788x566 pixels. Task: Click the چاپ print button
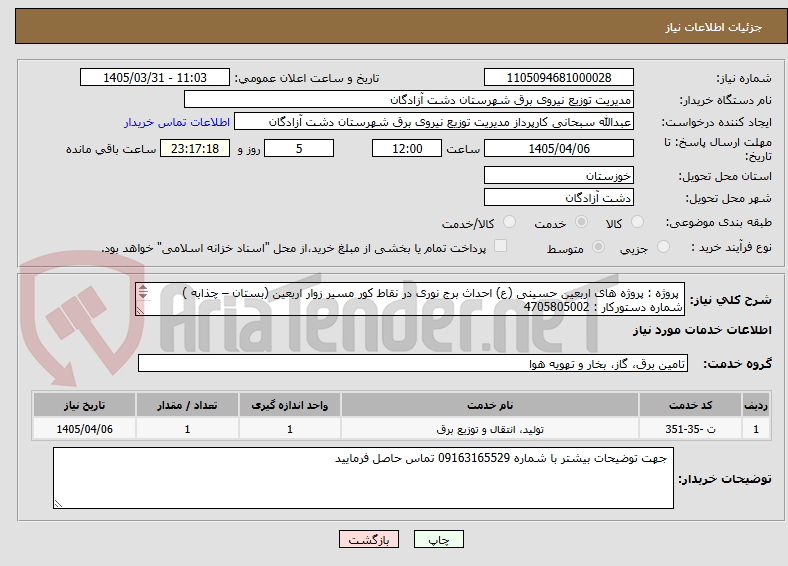pyautogui.click(x=439, y=539)
